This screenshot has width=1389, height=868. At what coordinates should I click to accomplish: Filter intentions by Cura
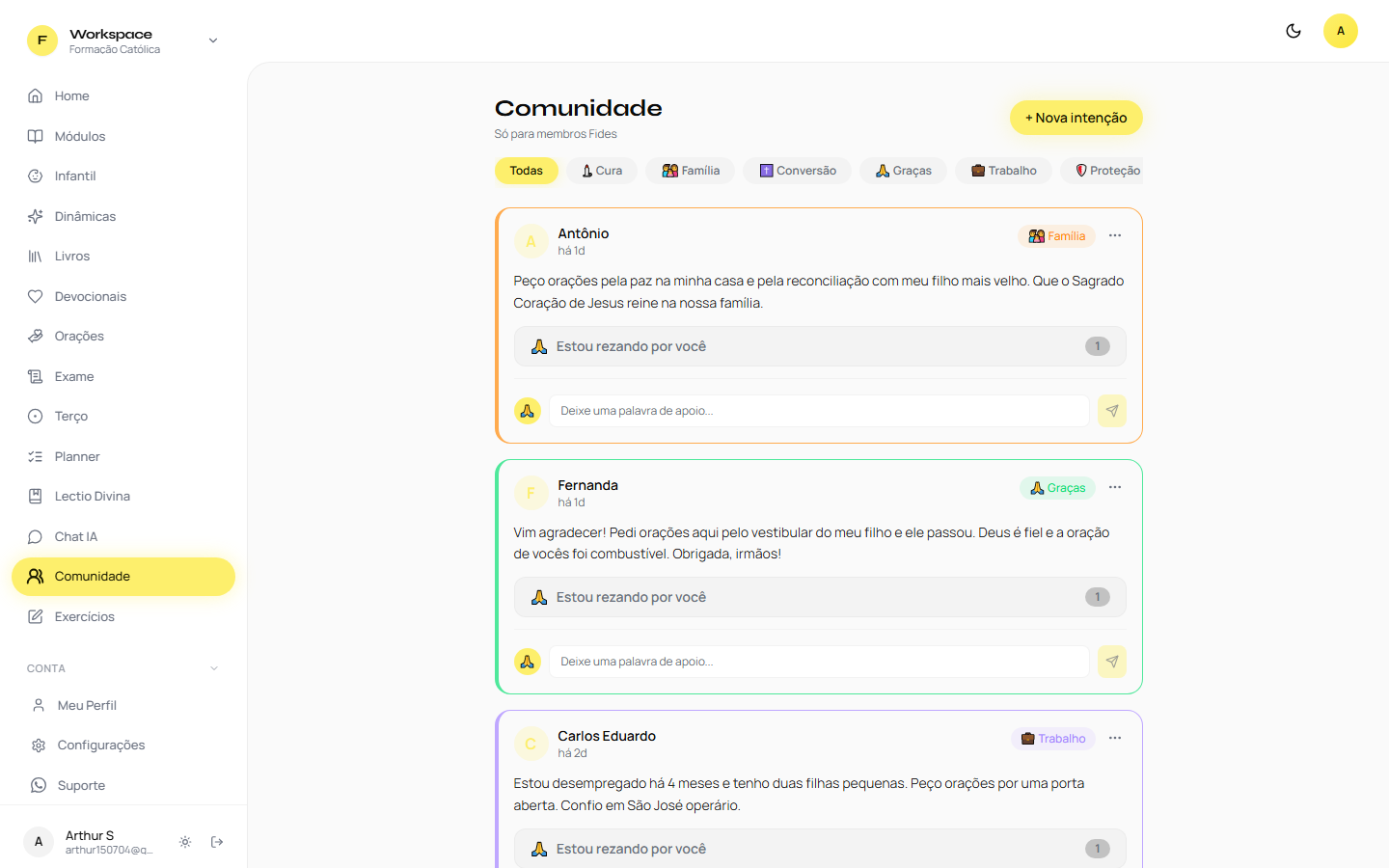coord(602,171)
